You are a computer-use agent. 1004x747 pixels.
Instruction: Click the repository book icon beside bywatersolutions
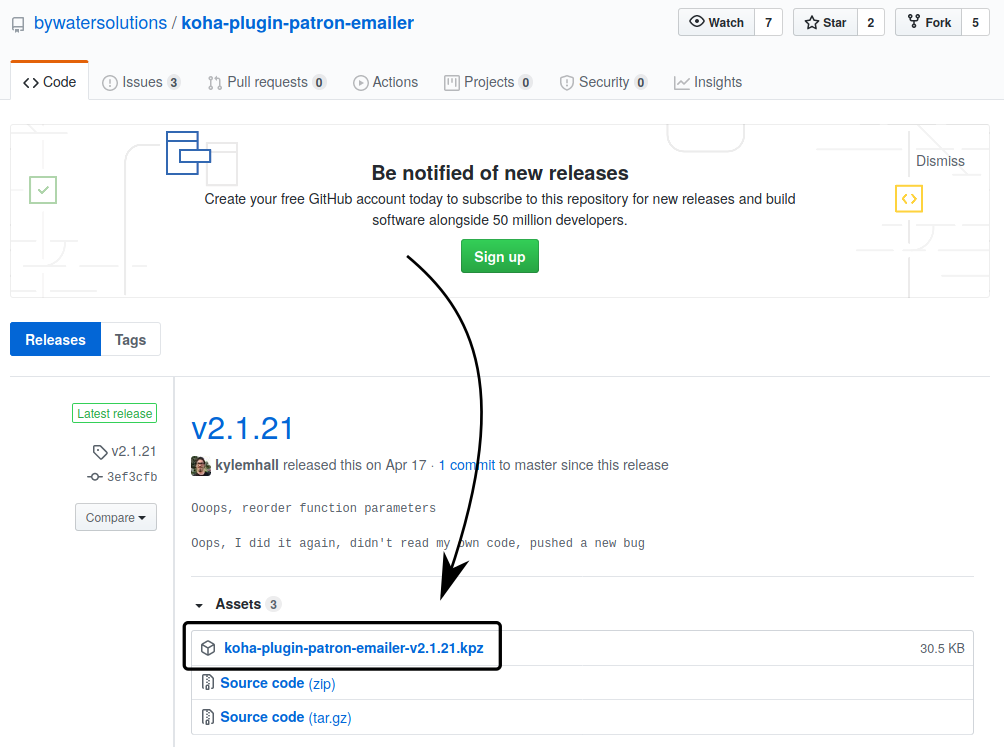pyautogui.click(x=18, y=24)
